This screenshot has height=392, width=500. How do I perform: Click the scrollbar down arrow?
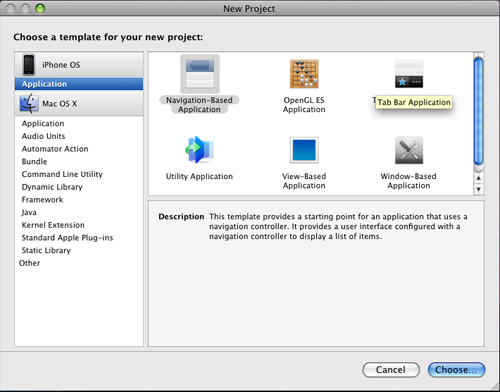(x=478, y=189)
